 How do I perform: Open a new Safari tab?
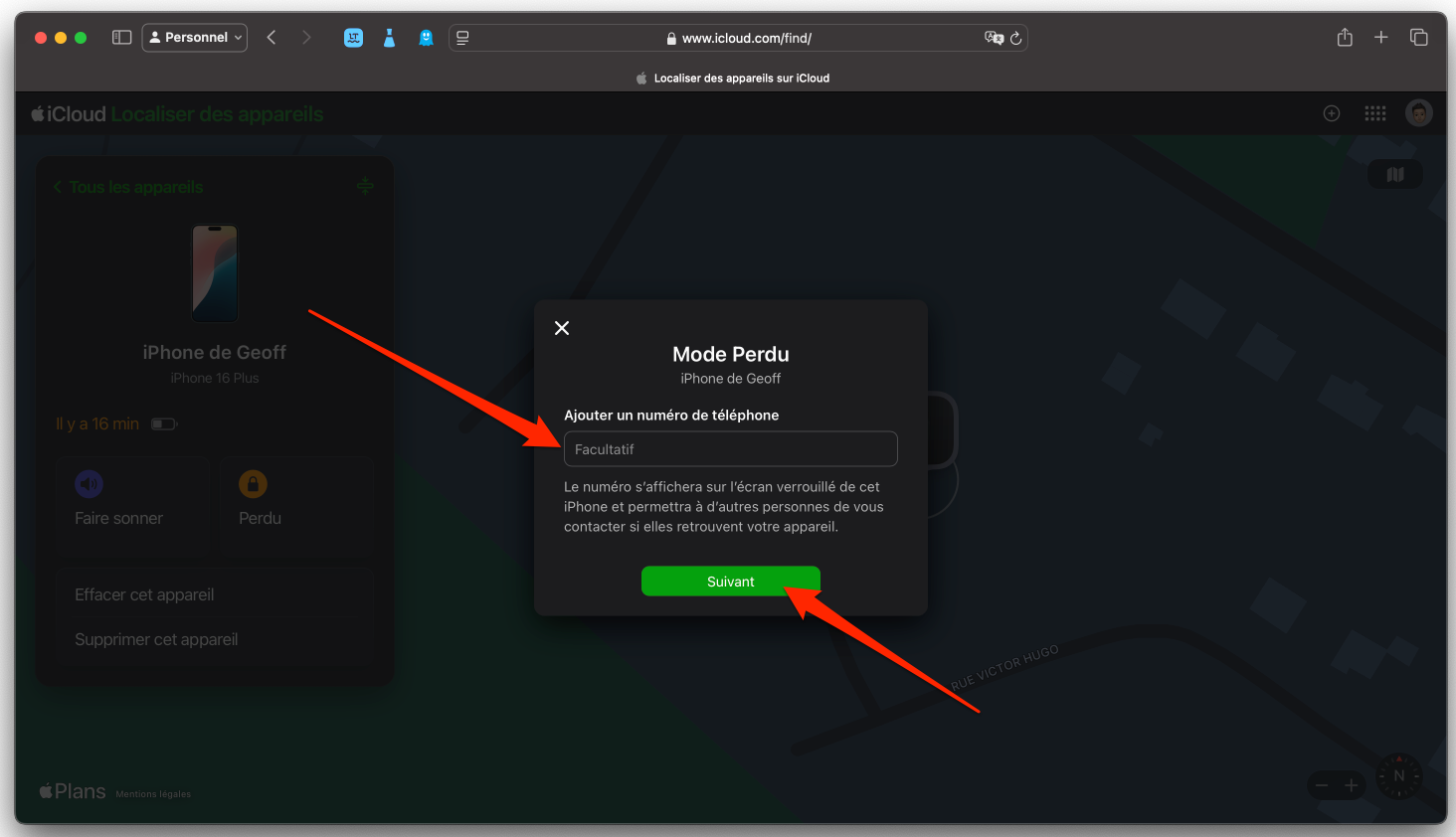[1381, 37]
